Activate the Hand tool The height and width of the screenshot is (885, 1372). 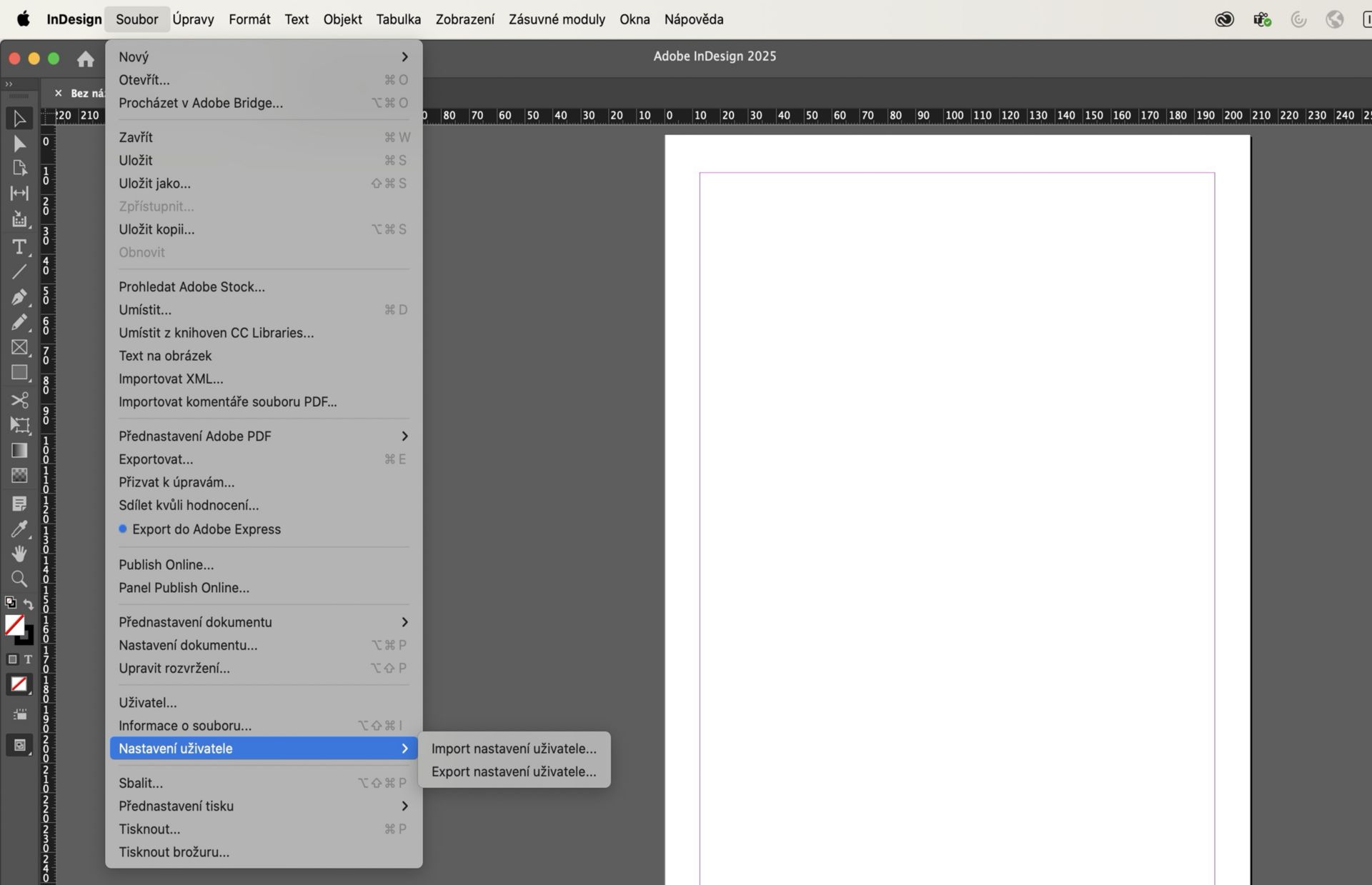(x=19, y=554)
